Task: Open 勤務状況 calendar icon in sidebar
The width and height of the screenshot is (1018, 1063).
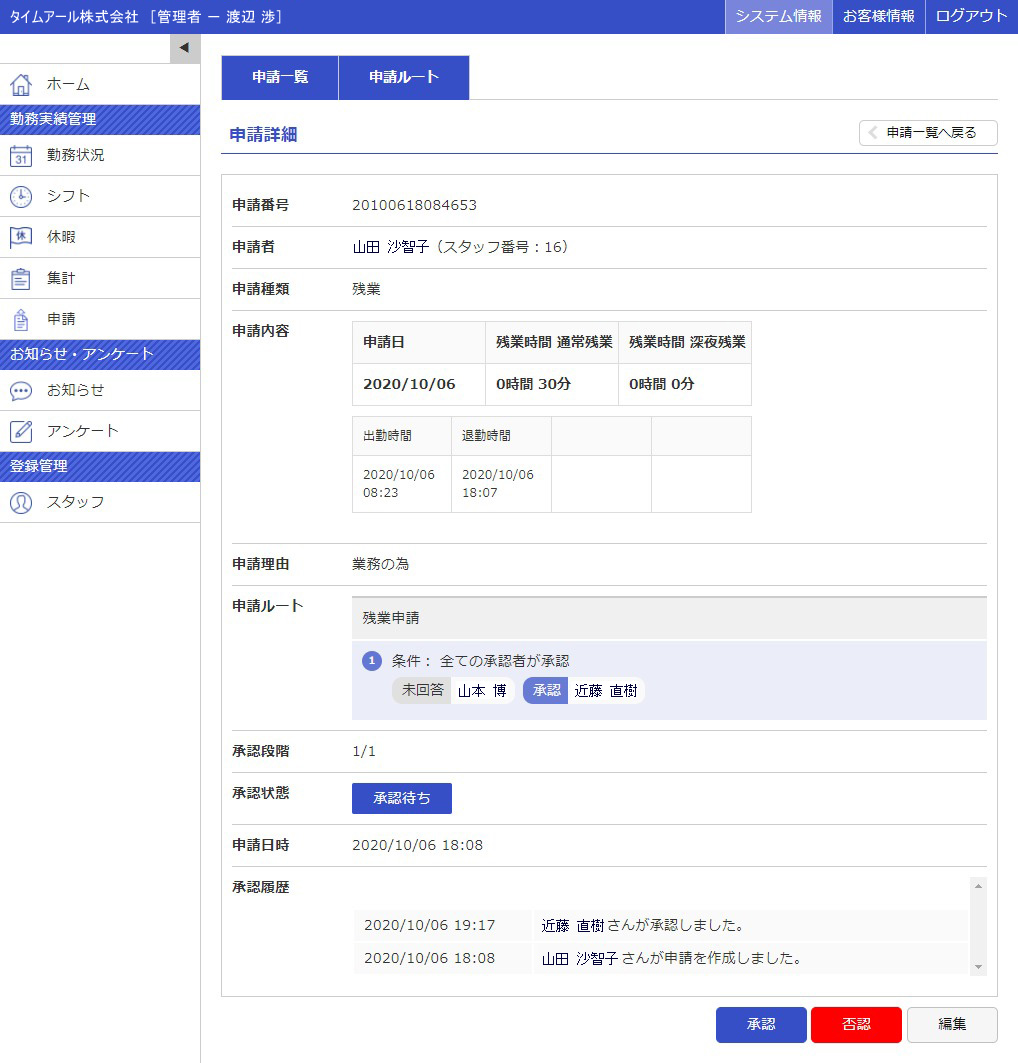Action: coord(21,155)
